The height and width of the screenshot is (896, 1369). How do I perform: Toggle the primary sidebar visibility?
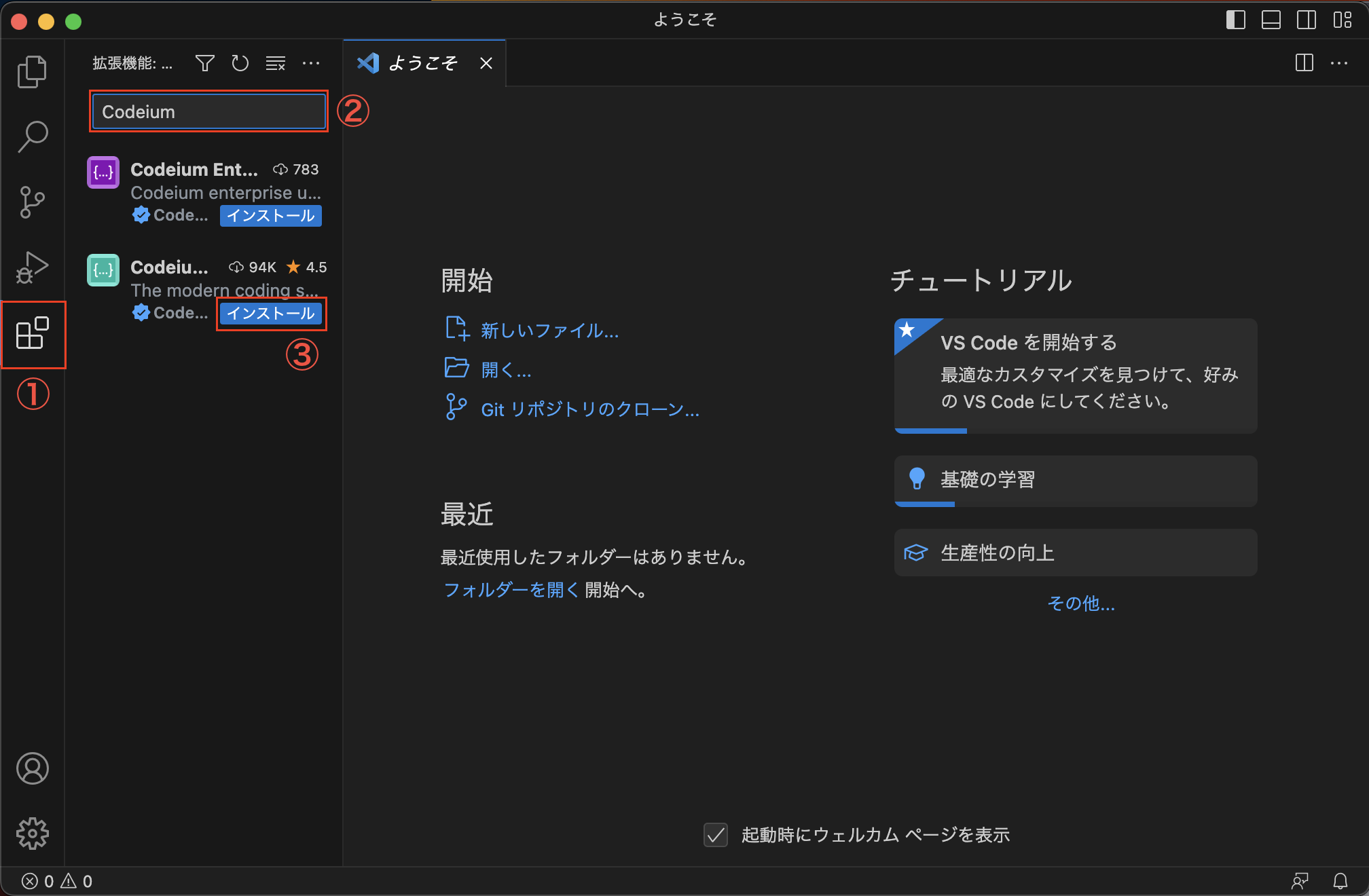click(1235, 20)
